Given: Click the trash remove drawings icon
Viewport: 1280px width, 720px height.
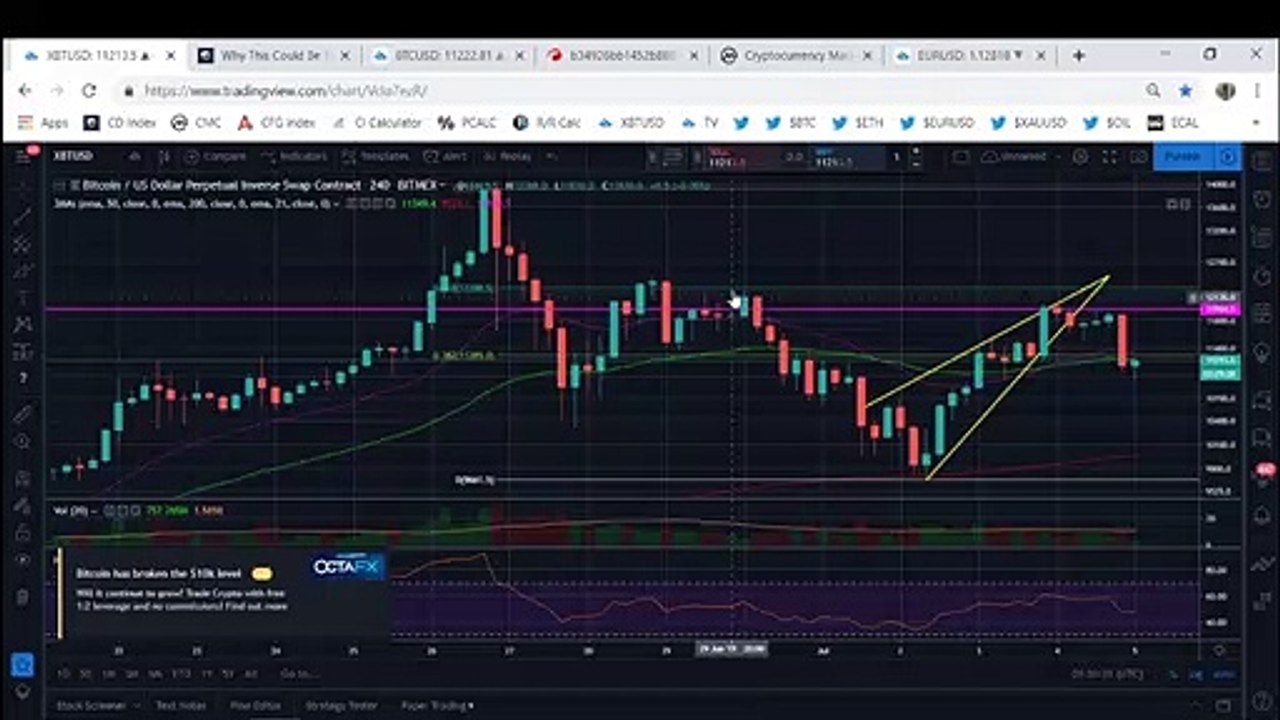Looking at the screenshot, I should [x=22, y=597].
